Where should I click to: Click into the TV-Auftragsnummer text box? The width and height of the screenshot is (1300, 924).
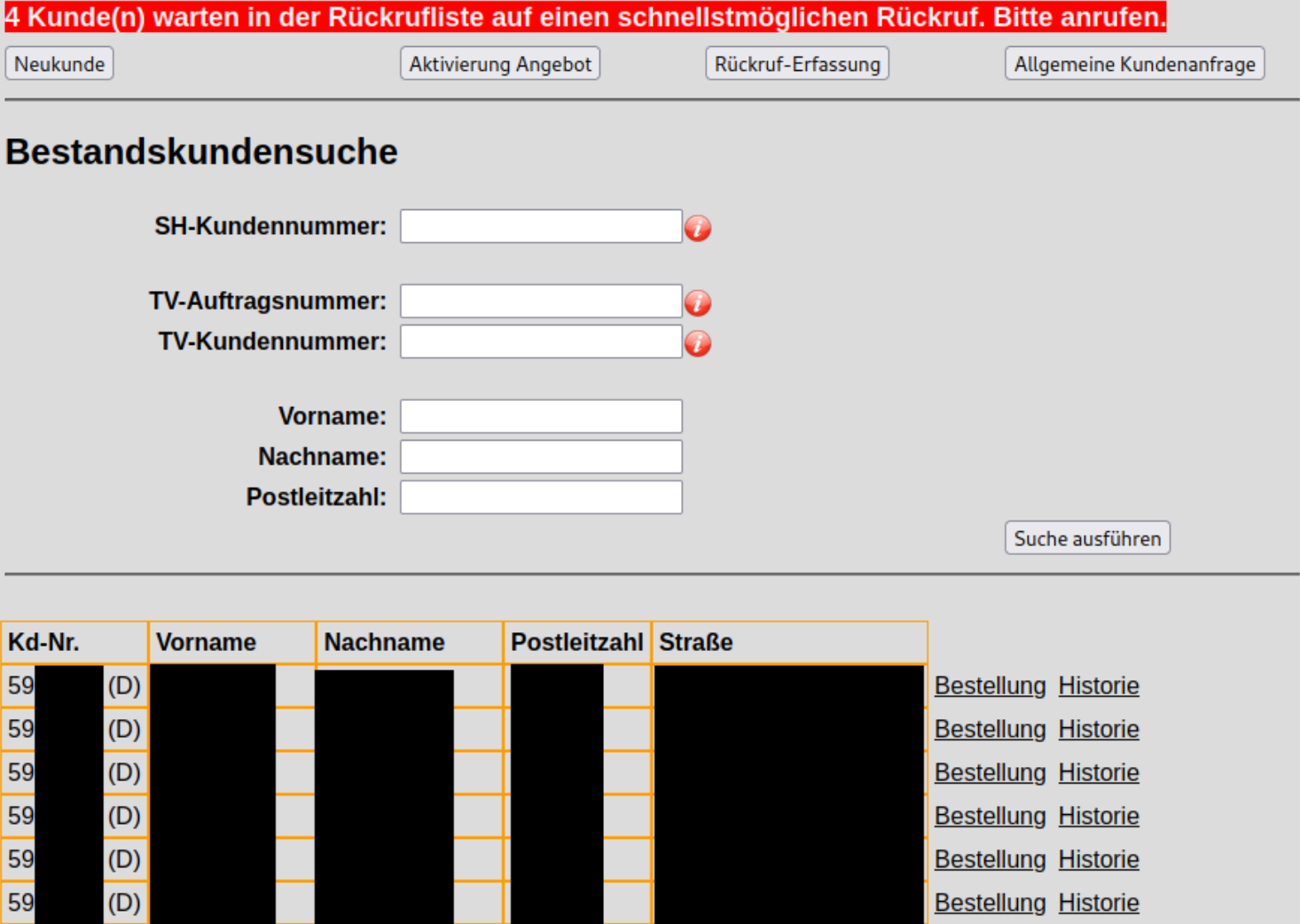541,301
